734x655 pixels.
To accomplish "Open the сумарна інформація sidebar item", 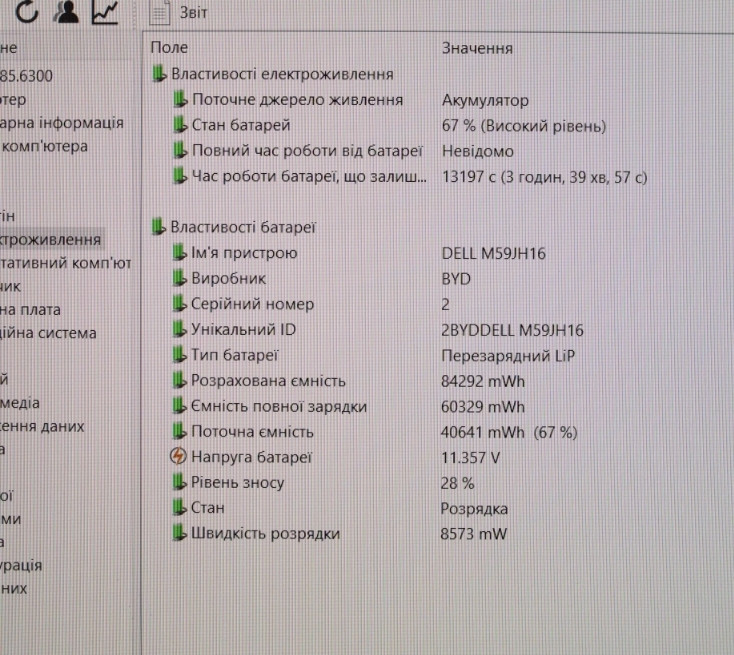I will [61, 123].
